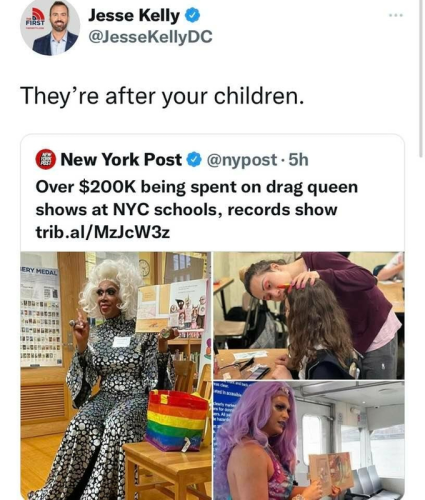Click the picture book held up in the first photo
Viewport: 425px width, 500px height.
point(172,306)
